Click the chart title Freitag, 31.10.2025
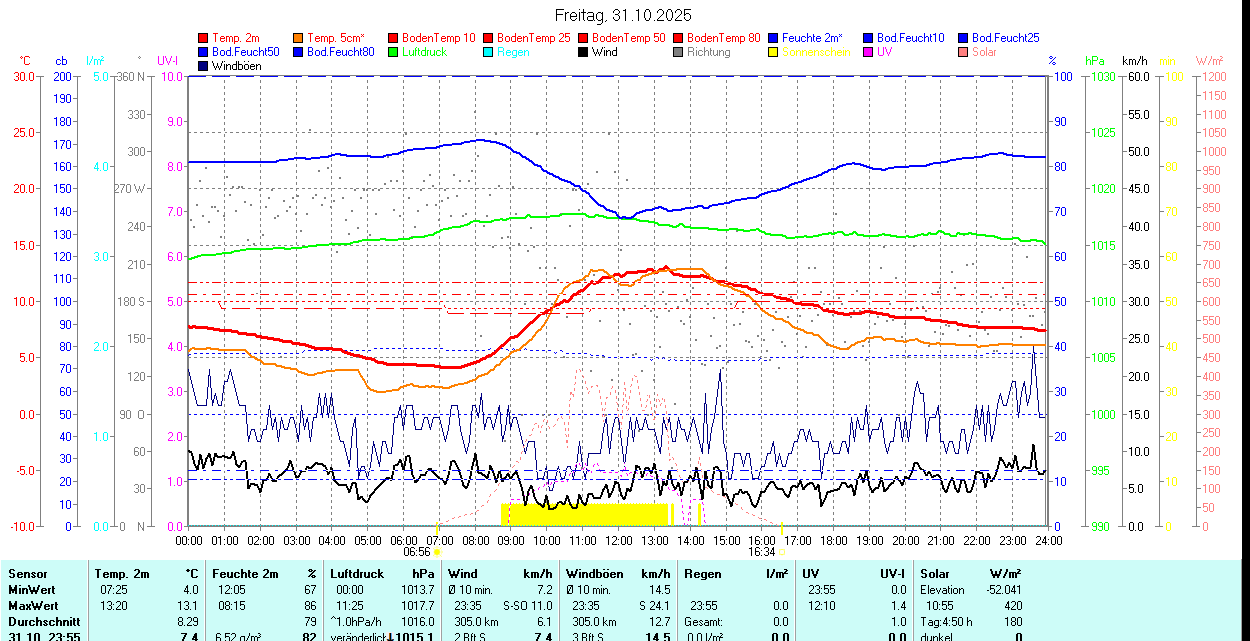 click(x=624, y=16)
